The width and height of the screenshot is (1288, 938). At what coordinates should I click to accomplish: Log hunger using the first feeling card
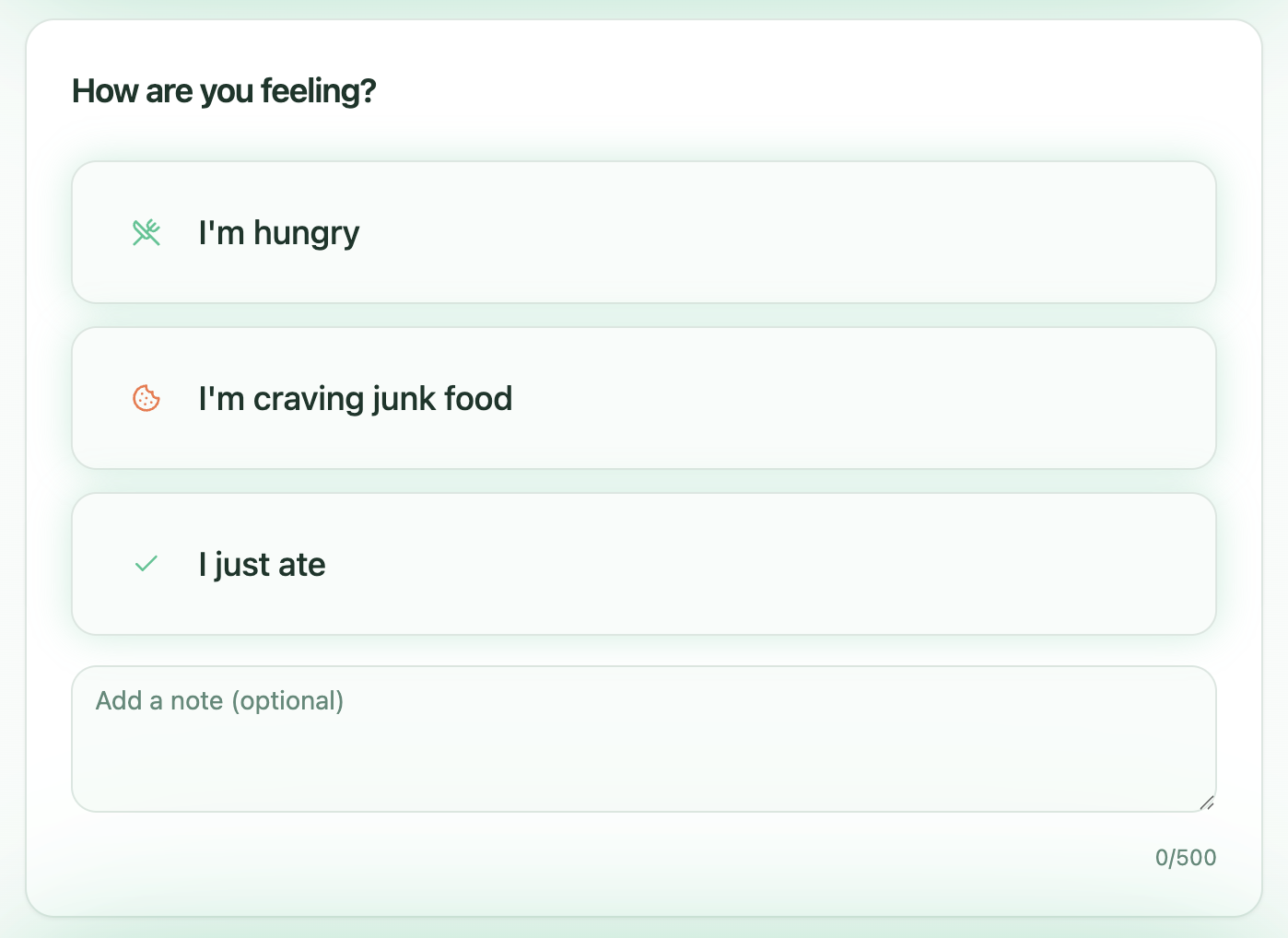(643, 232)
